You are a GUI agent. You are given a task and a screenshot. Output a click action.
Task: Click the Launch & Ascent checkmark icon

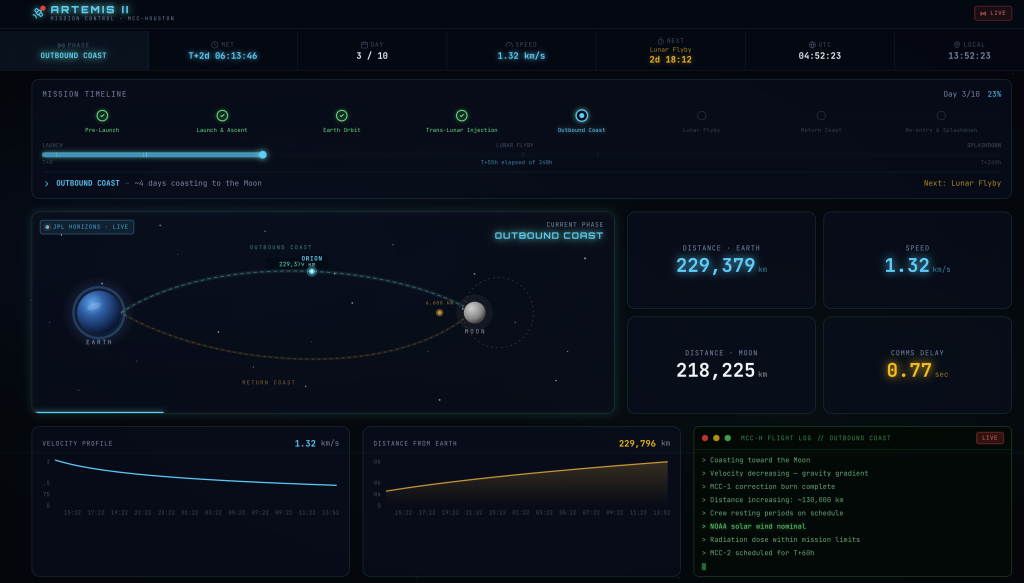coord(222,116)
